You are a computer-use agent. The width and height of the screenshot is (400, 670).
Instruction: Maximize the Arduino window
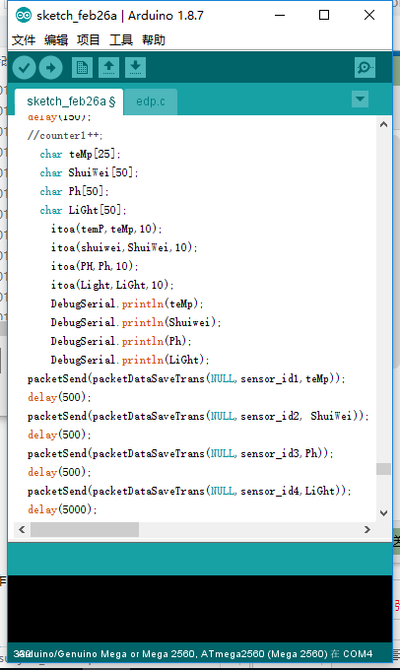point(324,15)
